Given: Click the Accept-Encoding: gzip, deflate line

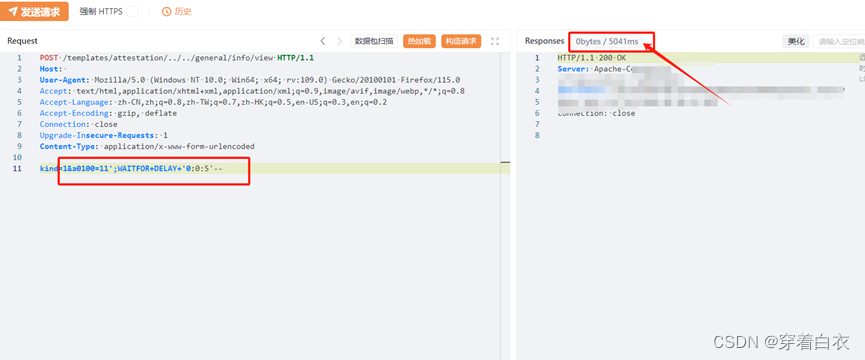Looking at the screenshot, I should tap(108, 113).
